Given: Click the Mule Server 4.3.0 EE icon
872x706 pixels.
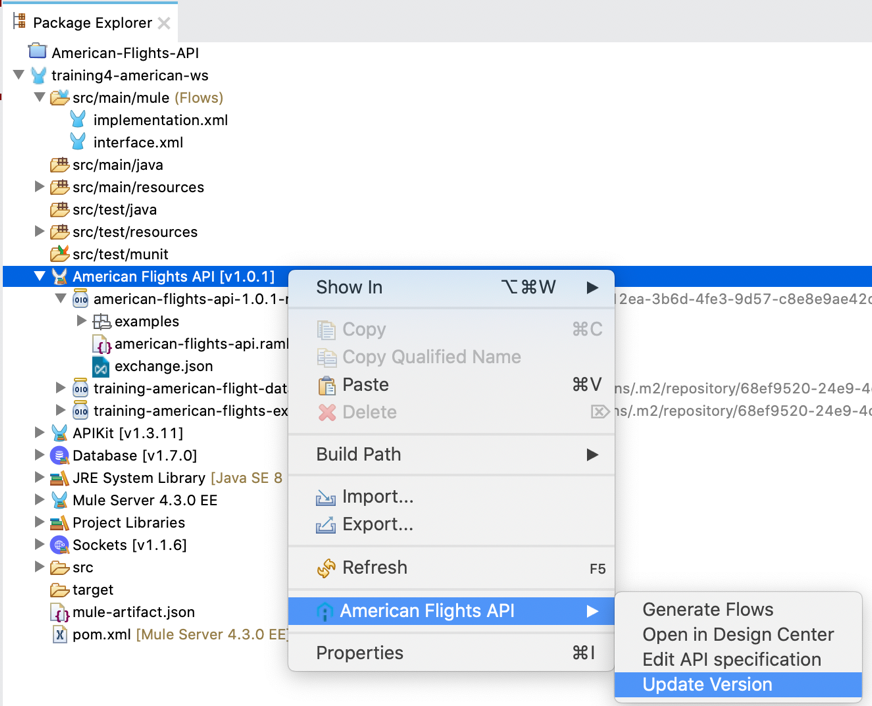Looking at the screenshot, I should pyautogui.click(x=60, y=500).
